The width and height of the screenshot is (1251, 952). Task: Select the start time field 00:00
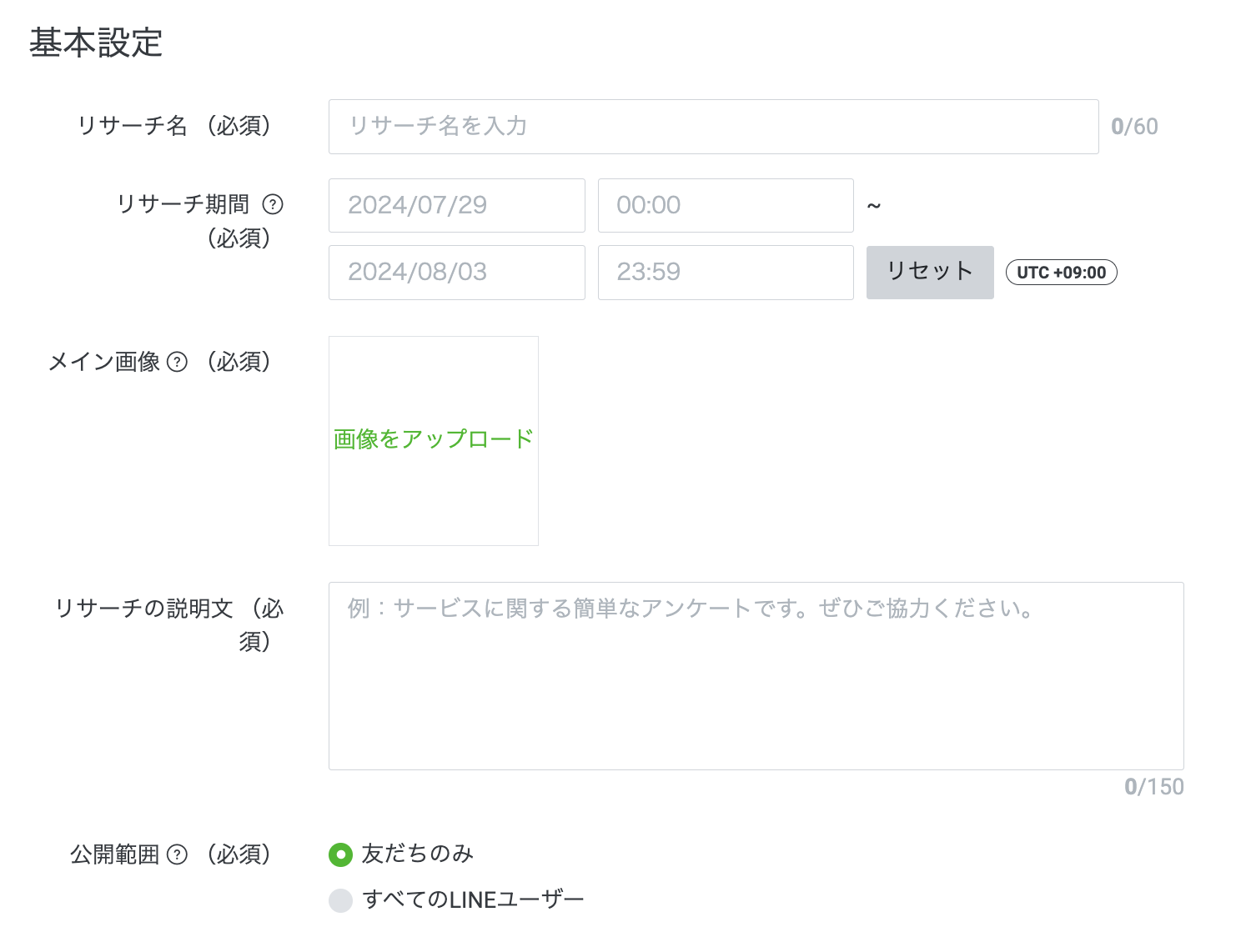[x=726, y=205]
